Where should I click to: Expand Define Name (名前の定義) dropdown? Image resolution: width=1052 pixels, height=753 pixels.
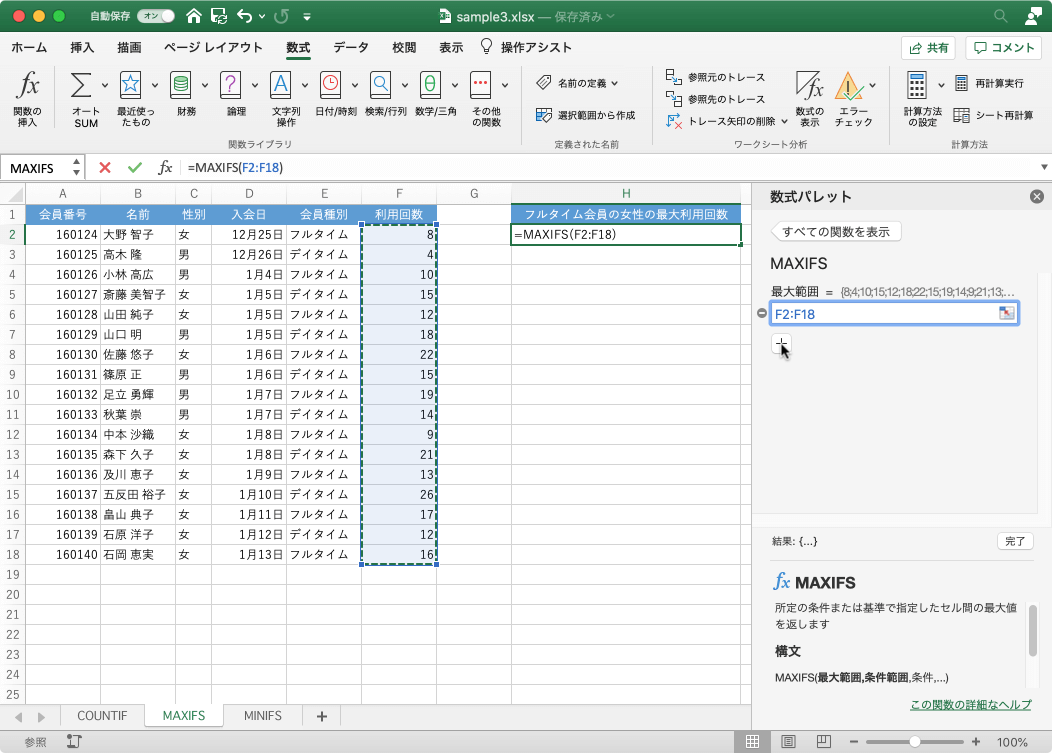tap(615, 83)
